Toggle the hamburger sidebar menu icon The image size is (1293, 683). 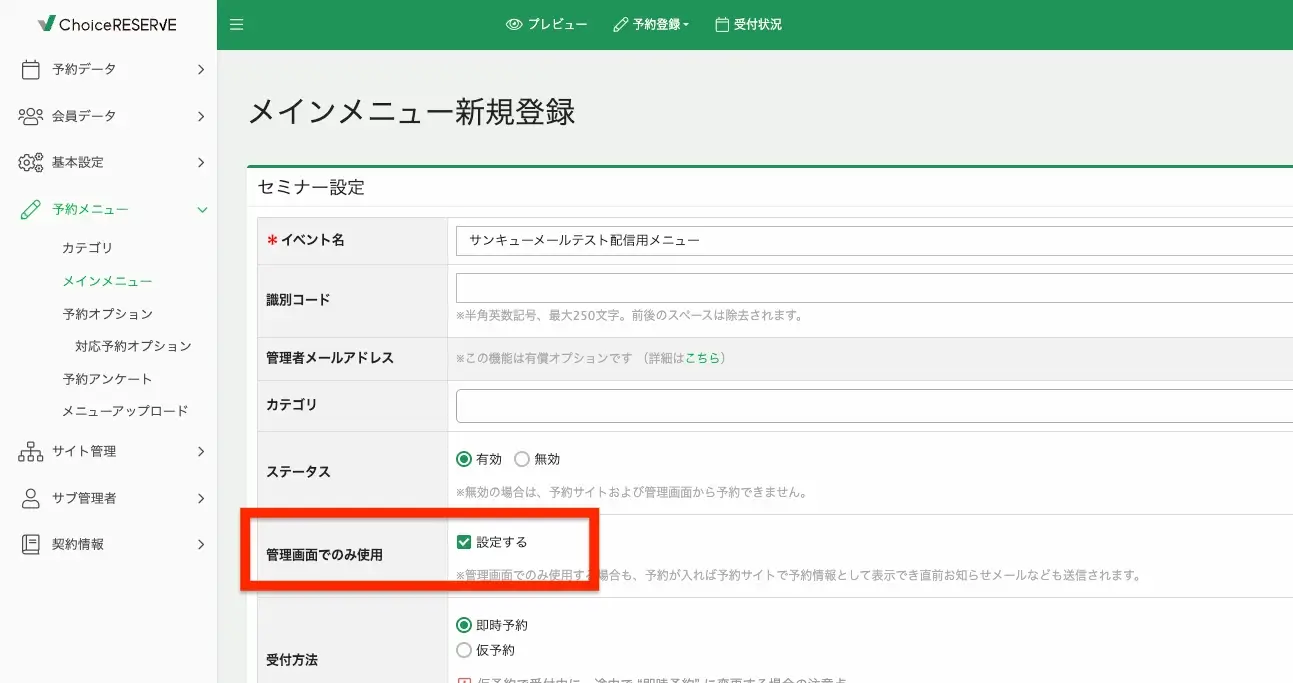237,25
